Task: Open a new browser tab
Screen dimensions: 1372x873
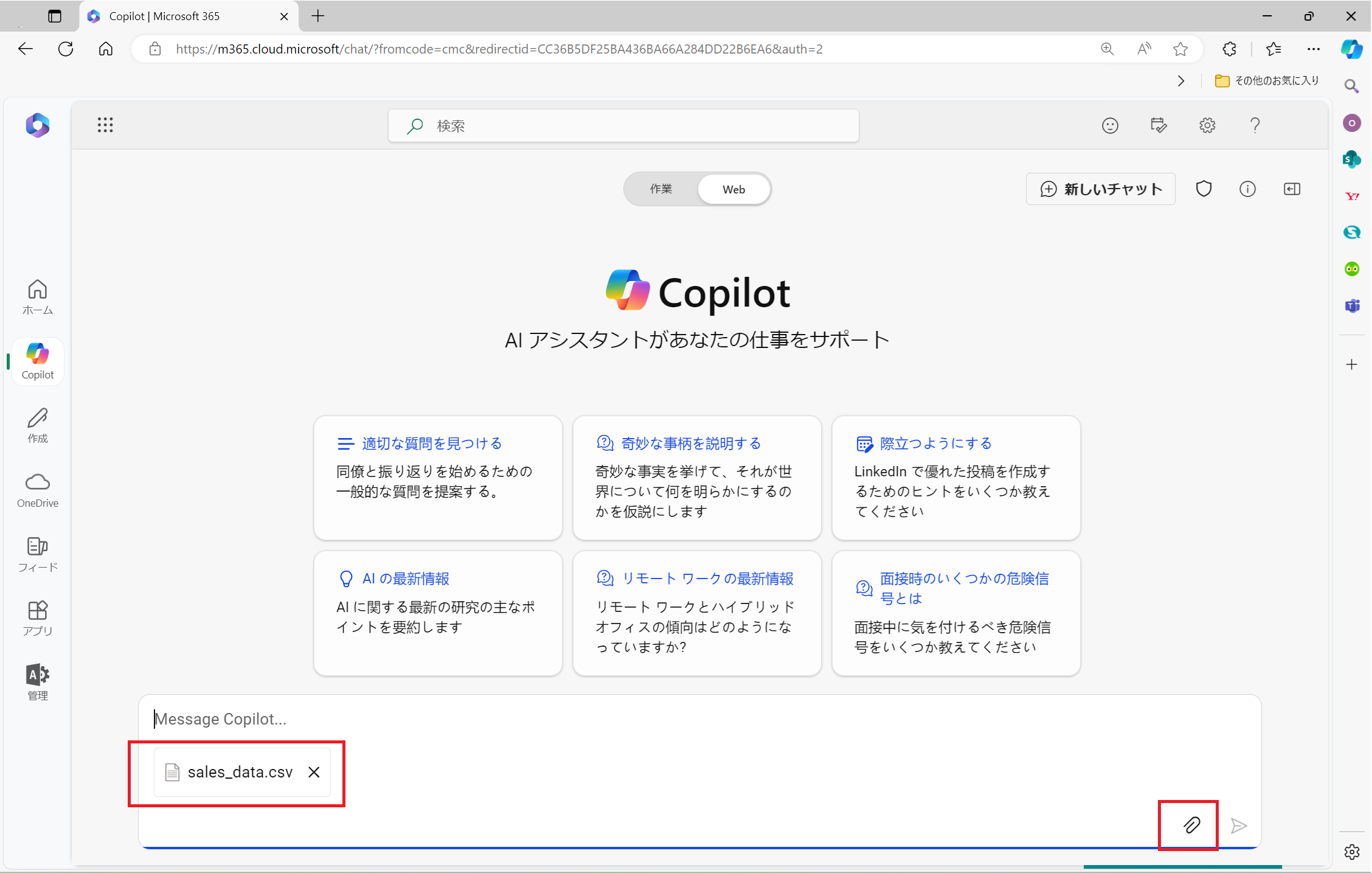Action: [x=318, y=16]
